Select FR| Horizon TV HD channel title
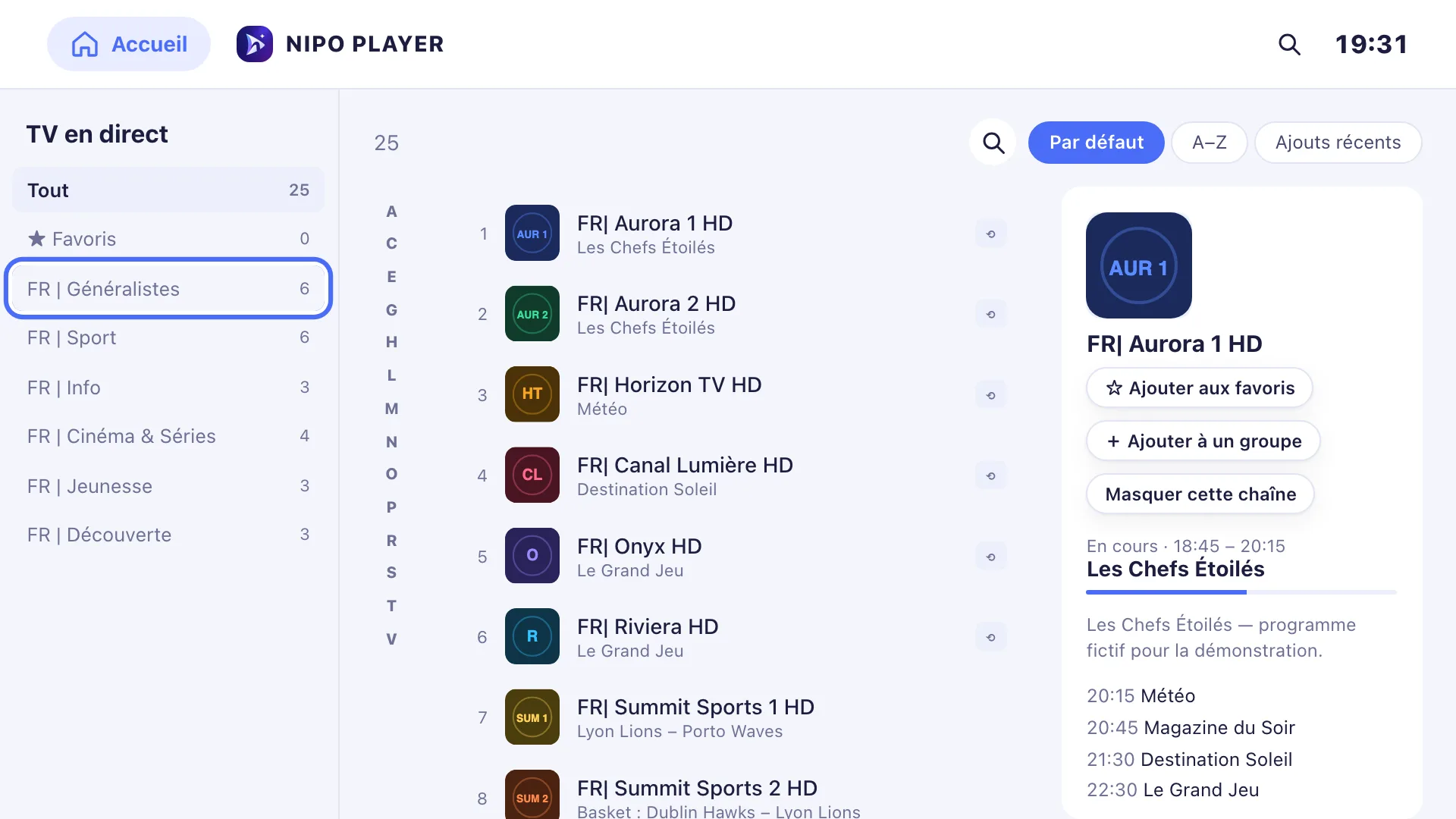This screenshot has width=1456, height=819. coord(669,385)
